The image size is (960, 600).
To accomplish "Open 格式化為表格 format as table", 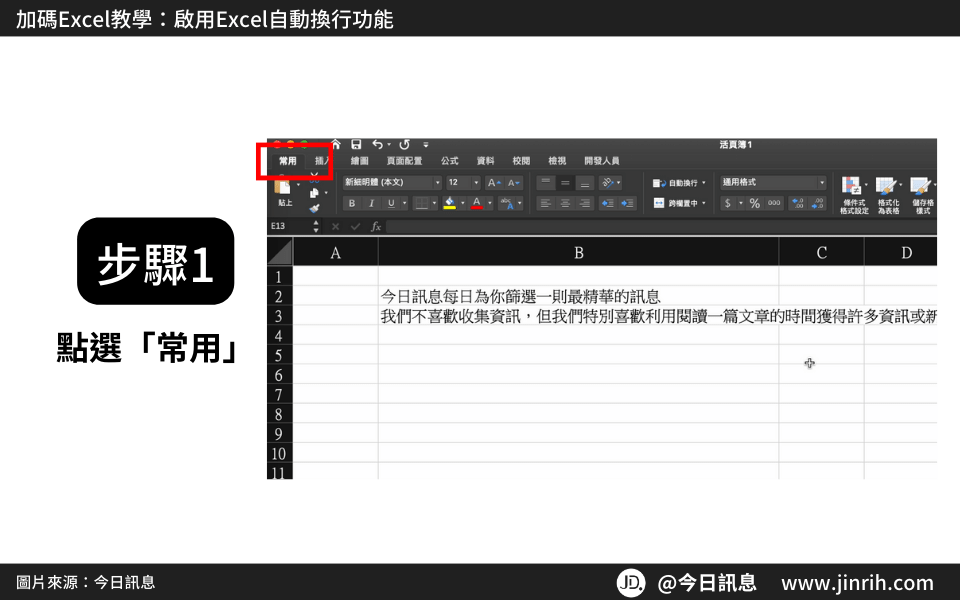I will click(x=888, y=195).
